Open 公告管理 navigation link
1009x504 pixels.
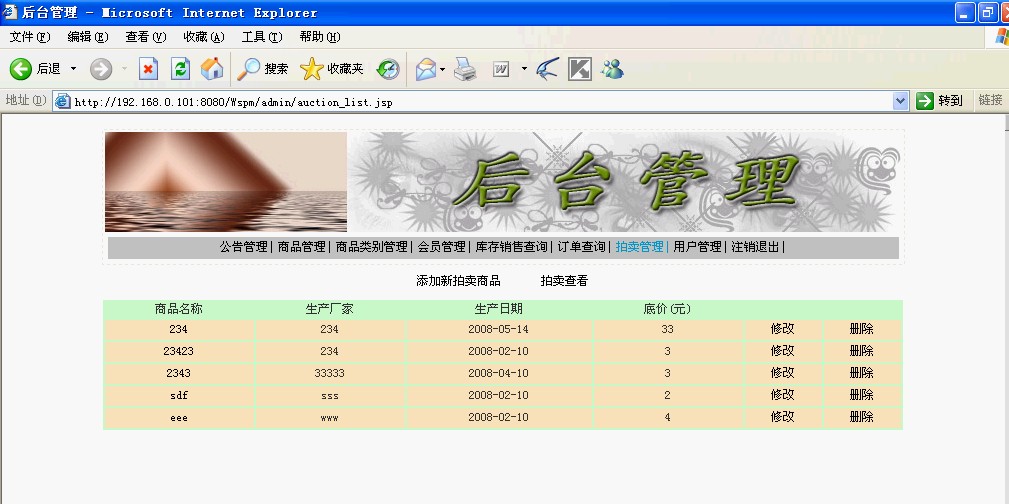243,247
